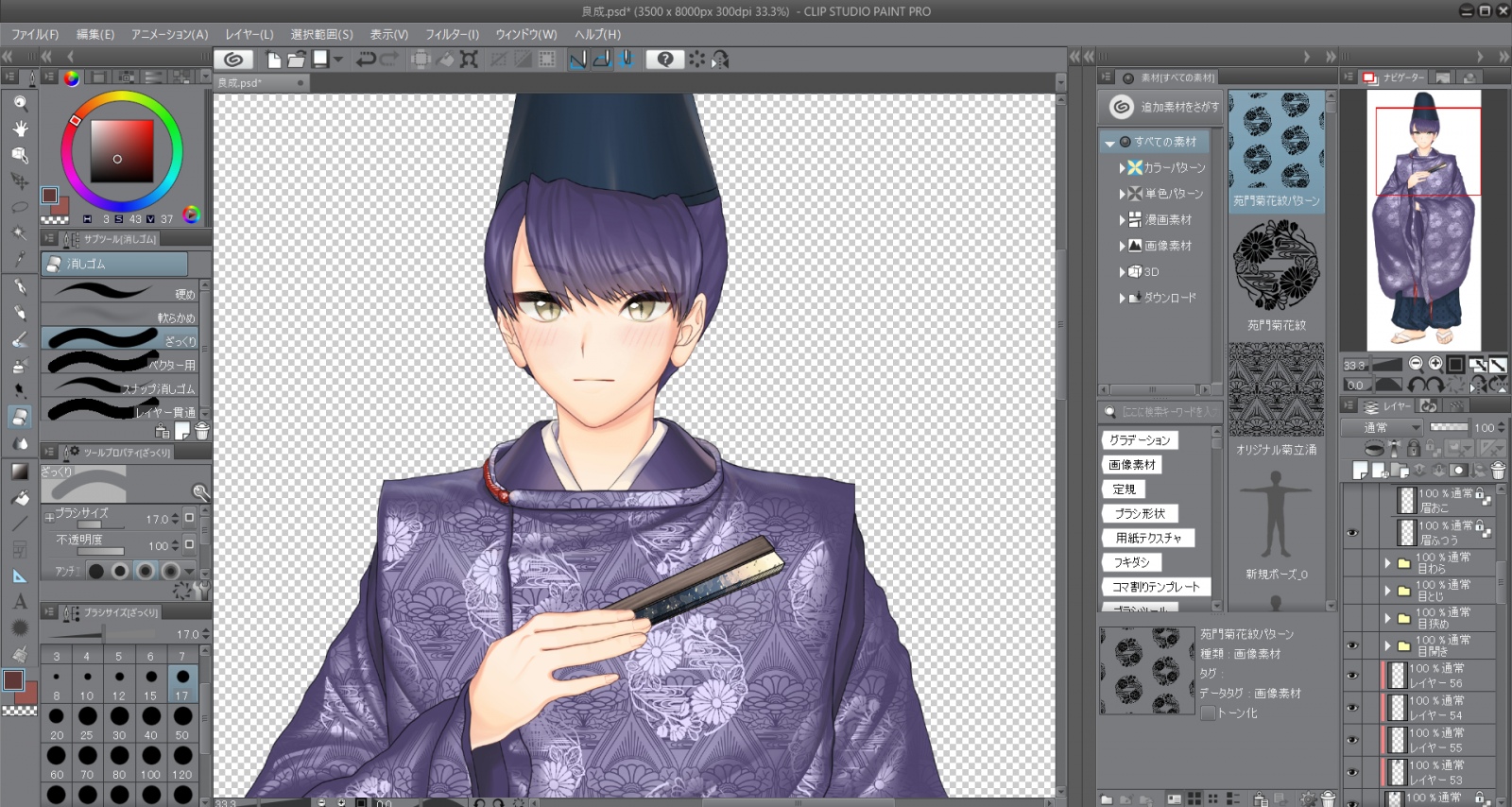Click the グラデーション tag button
The width and height of the screenshot is (1512, 807).
(x=1139, y=440)
